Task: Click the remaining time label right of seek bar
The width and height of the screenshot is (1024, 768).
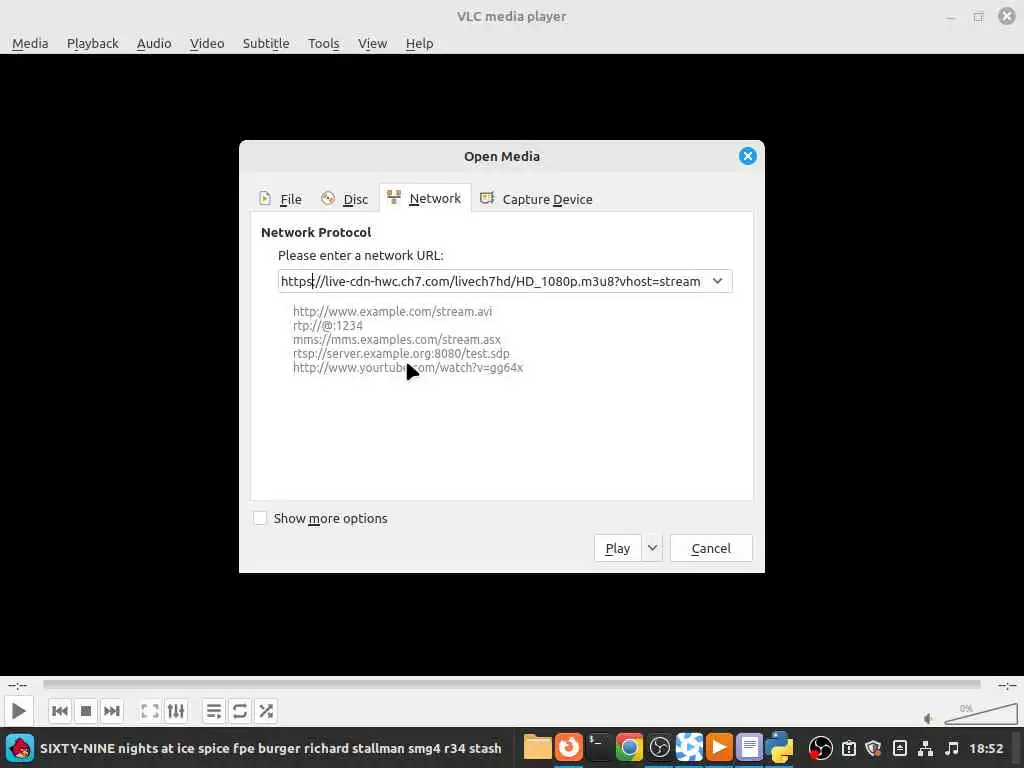Action: [1006, 685]
